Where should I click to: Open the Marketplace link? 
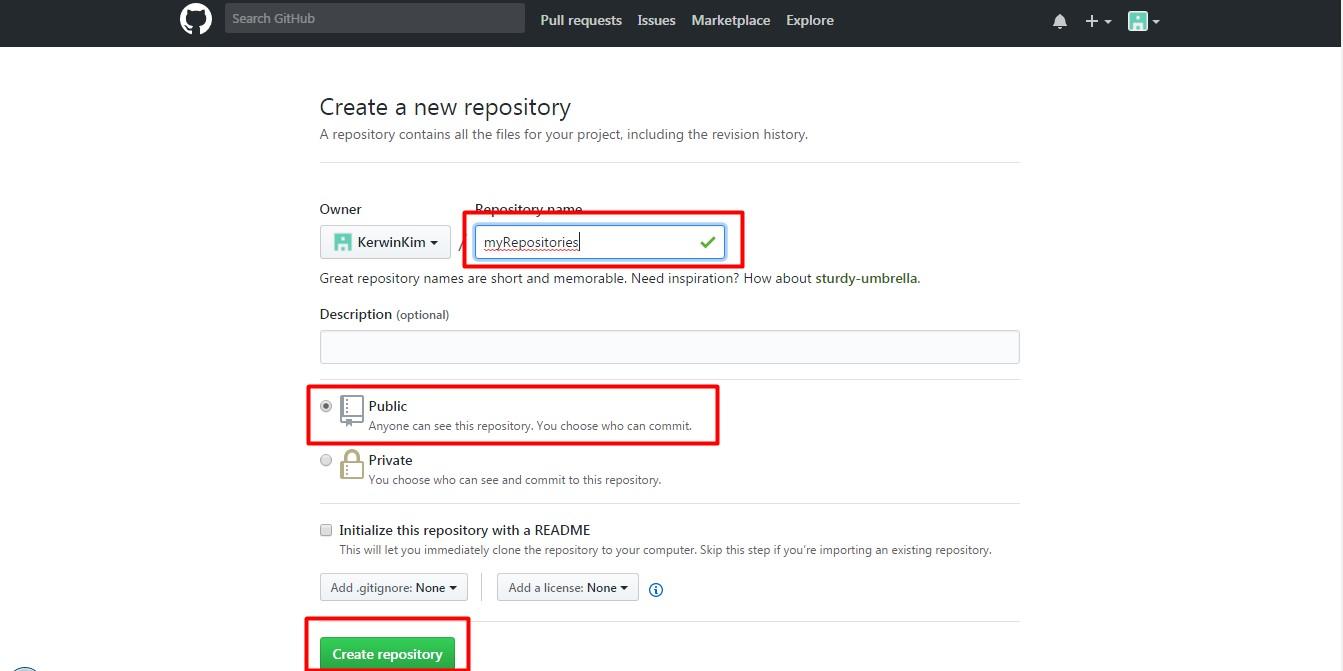click(731, 20)
